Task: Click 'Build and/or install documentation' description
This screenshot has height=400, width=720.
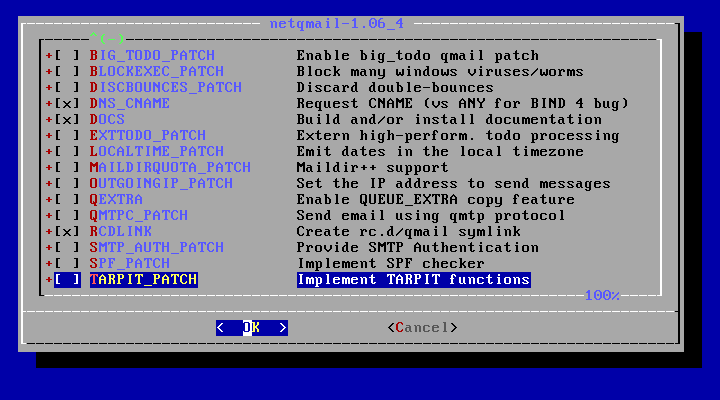Action: pos(450,119)
